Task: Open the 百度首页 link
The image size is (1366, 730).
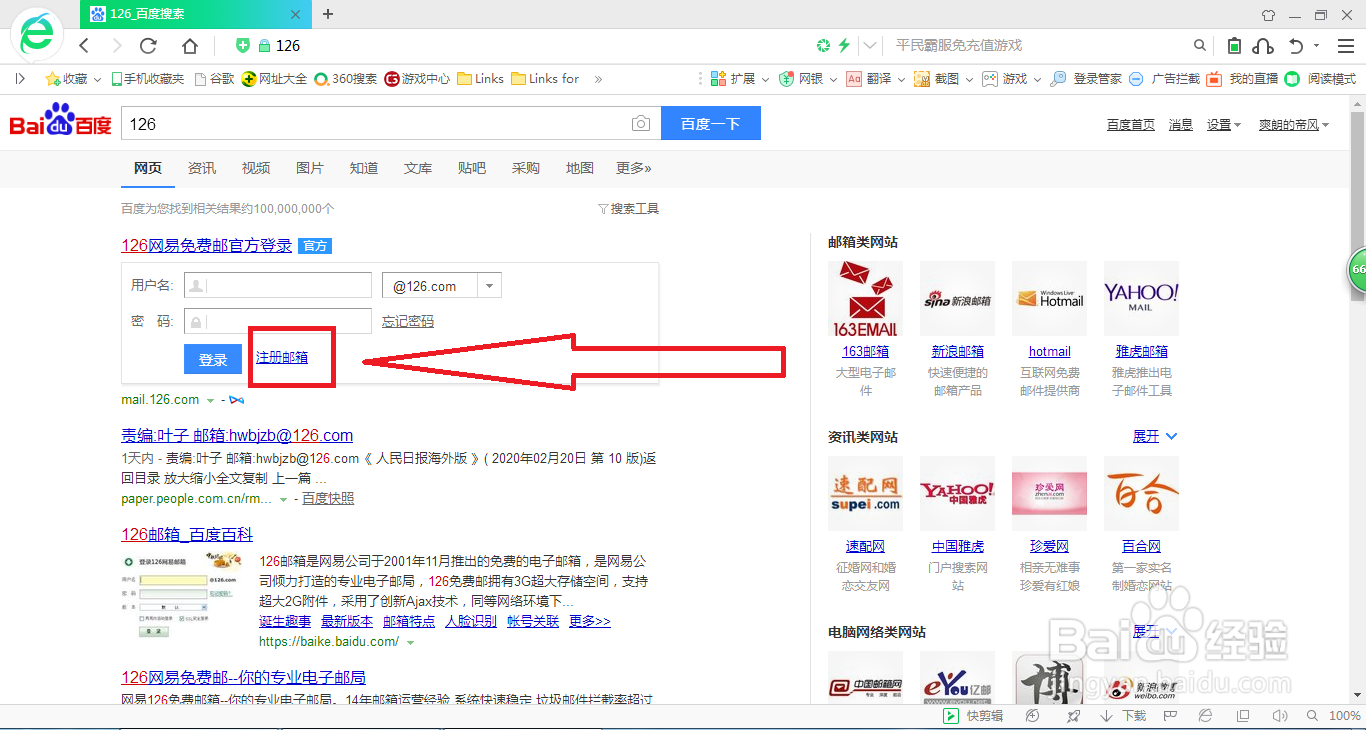Action: click(1131, 125)
